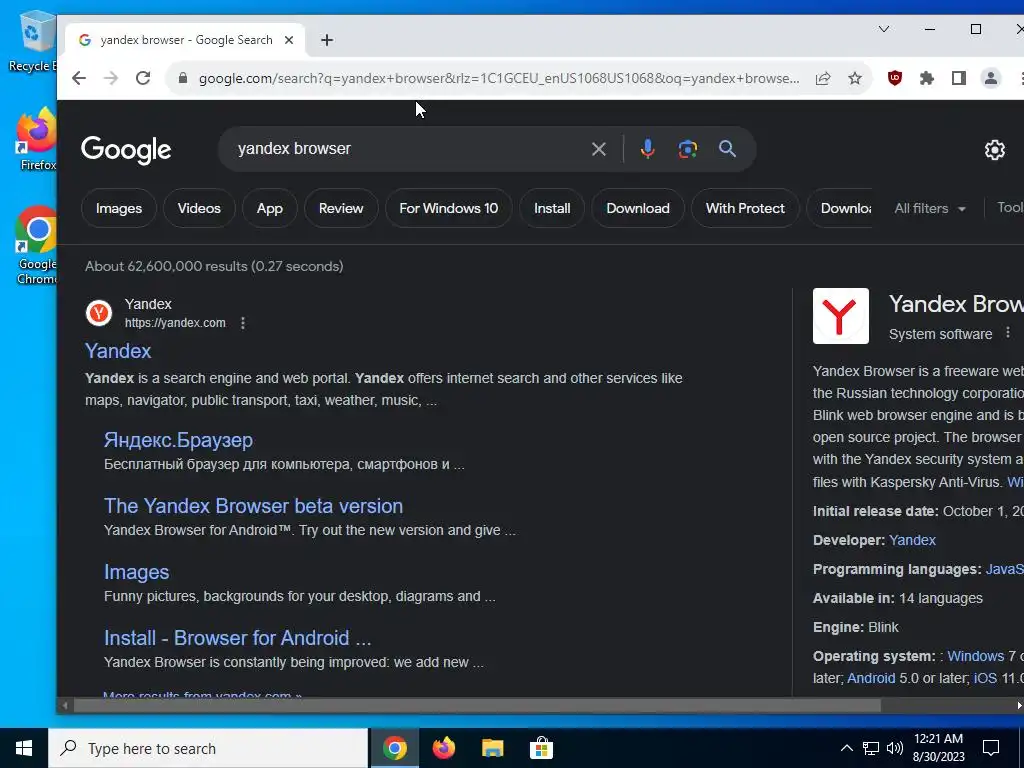Click the Chrome icon on the taskbar
Image resolution: width=1024 pixels, height=768 pixels.
pyautogui.click(x=394, y=748)
